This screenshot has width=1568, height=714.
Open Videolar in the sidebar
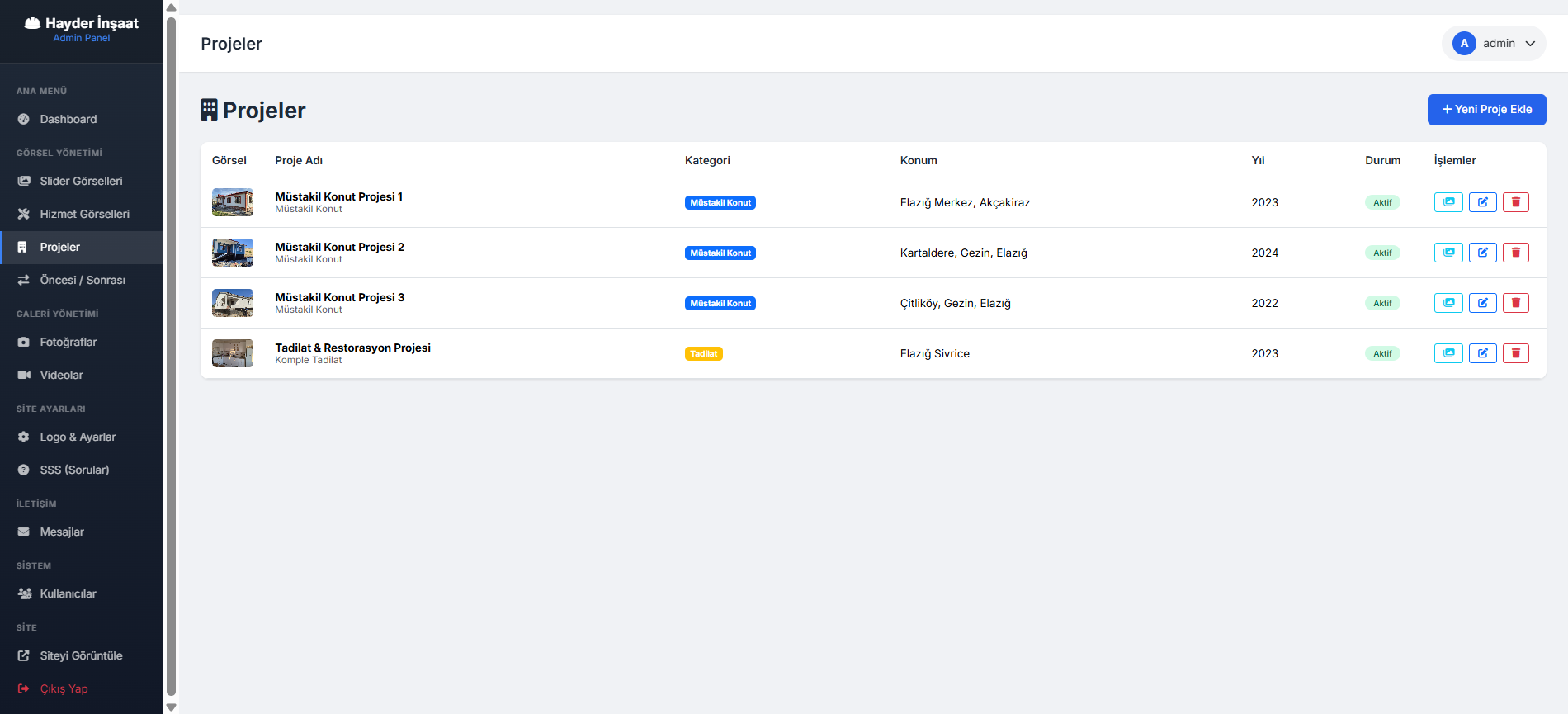click(82, 376)
